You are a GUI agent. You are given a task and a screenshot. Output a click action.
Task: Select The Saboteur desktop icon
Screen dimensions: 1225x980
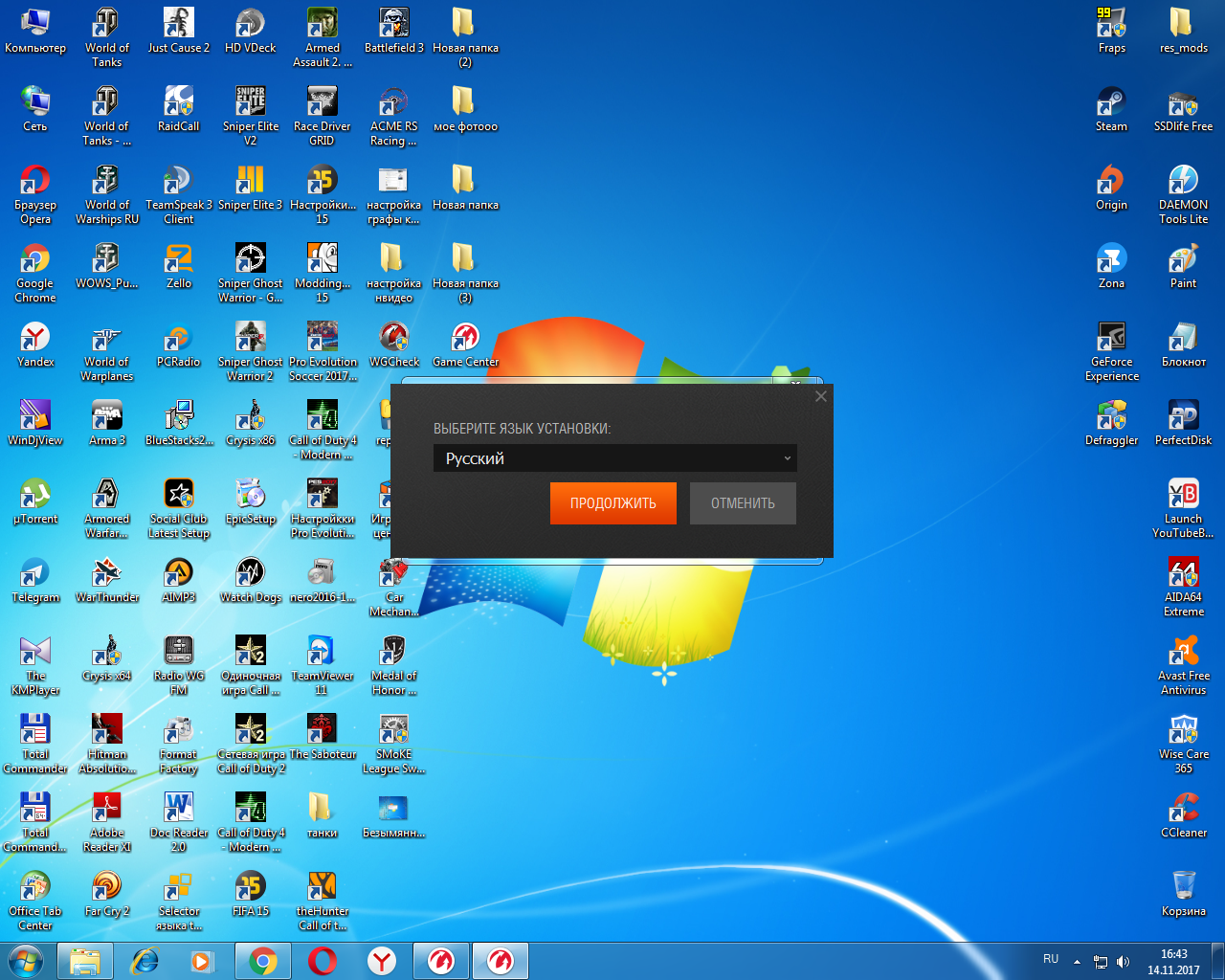pos(322,737)
